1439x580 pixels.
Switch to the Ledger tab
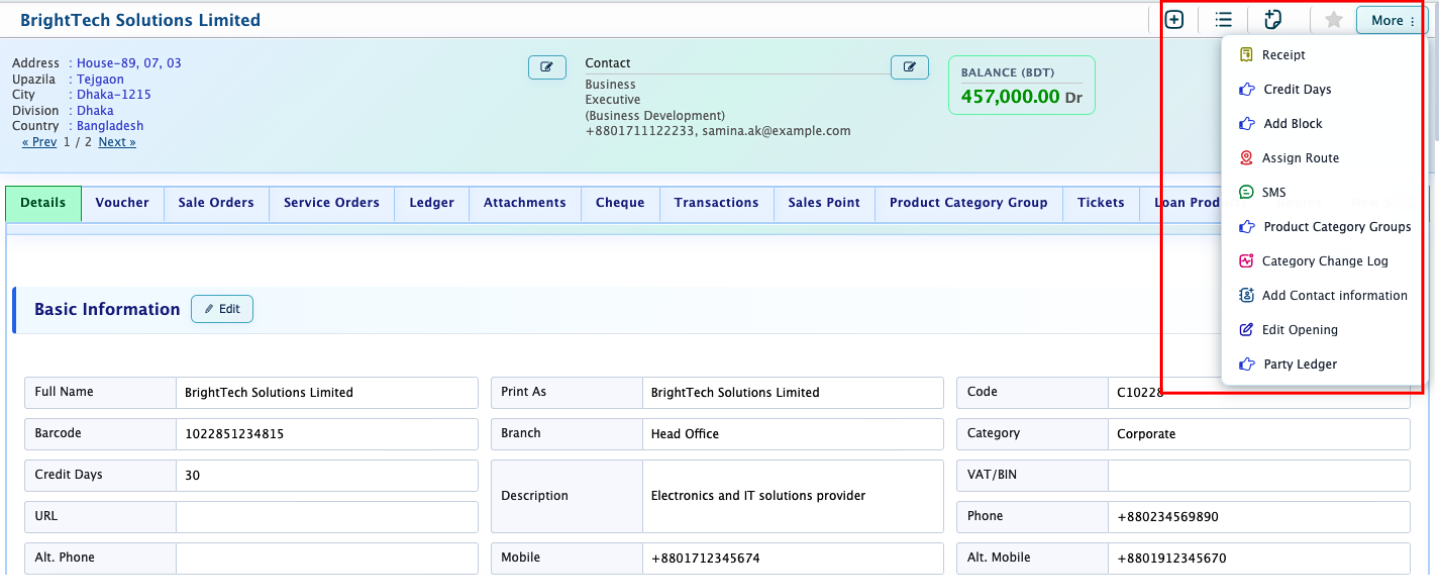(432, 203)
